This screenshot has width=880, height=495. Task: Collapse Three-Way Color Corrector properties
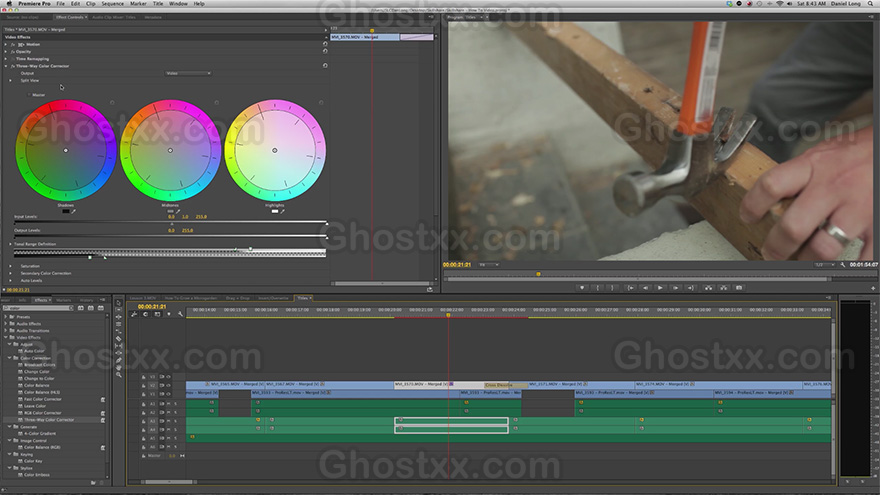coord(6,66)
